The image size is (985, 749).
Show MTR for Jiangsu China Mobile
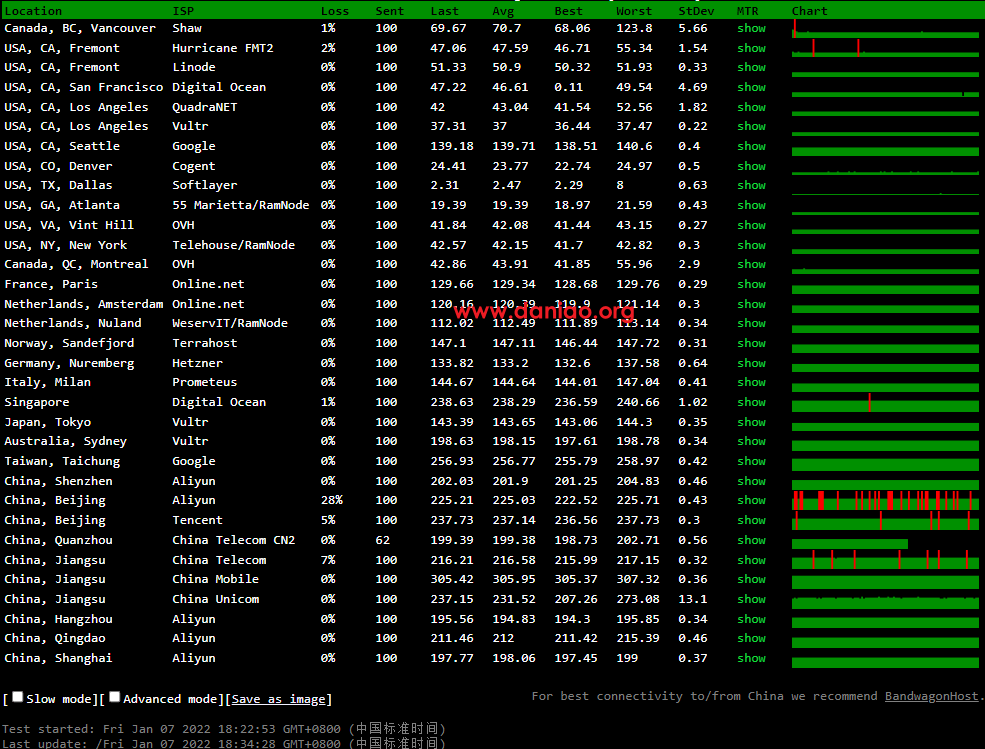coord(751,579)
